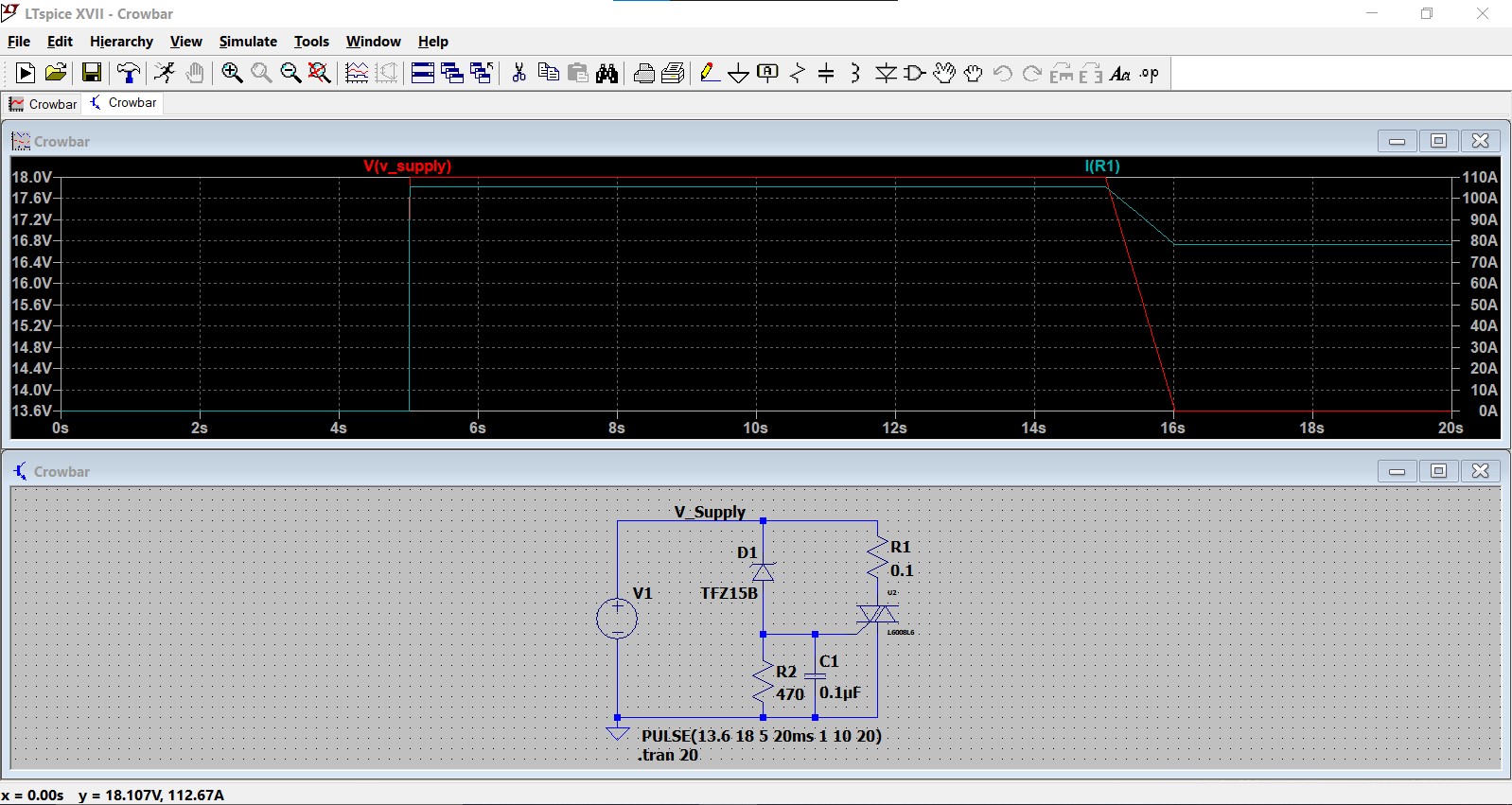Open the Hierarchy menu
Viewport: 1512px width, 805px height.
coord(121,42)
